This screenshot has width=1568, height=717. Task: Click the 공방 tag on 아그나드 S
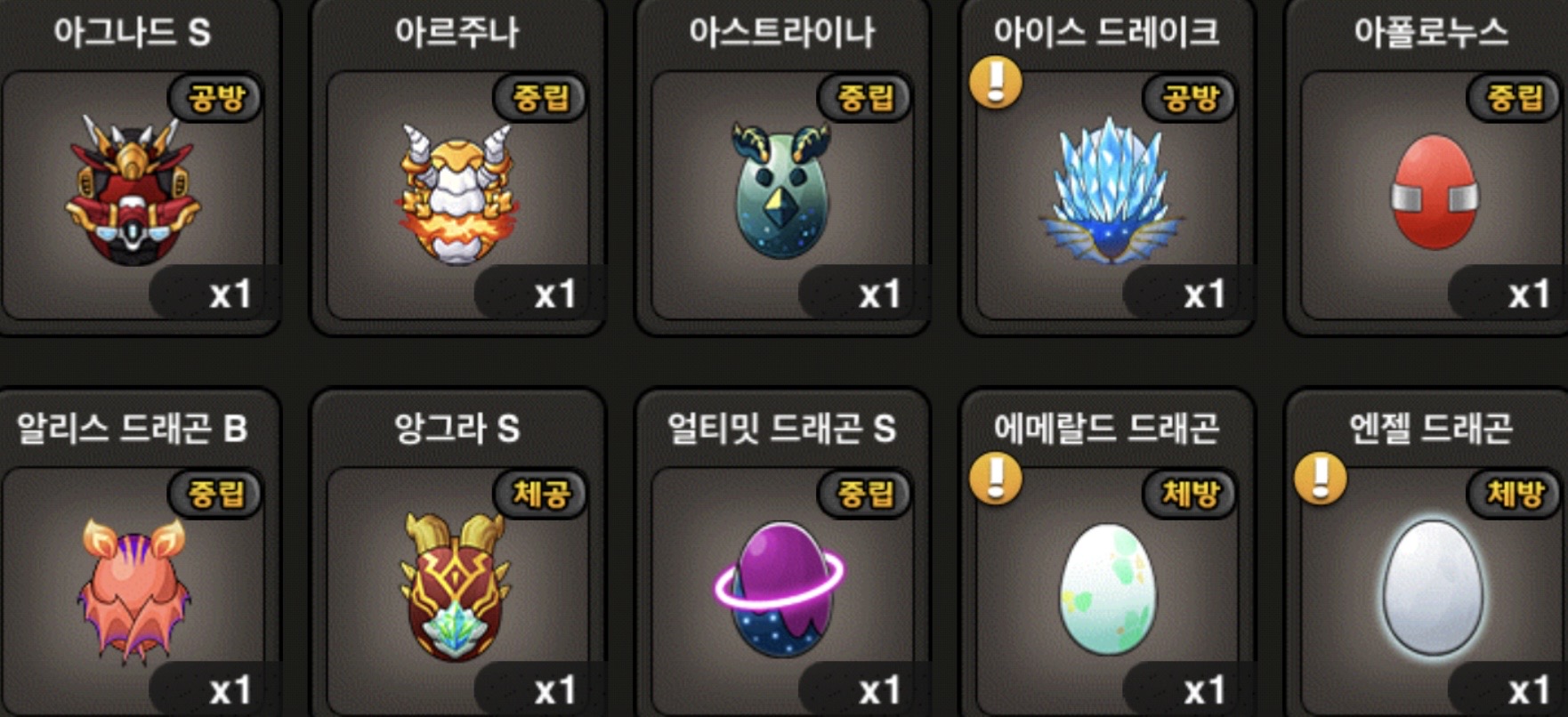[216, 98]
